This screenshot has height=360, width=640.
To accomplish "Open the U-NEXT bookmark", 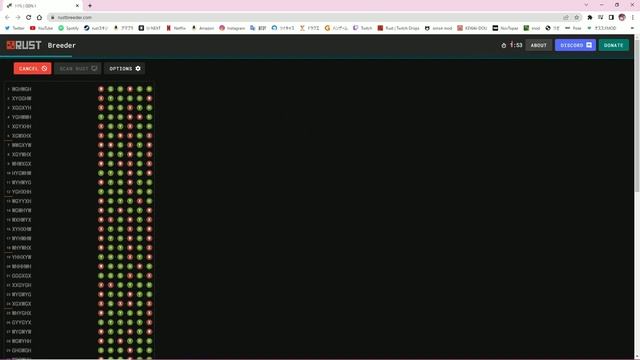I will click(149, 28).
